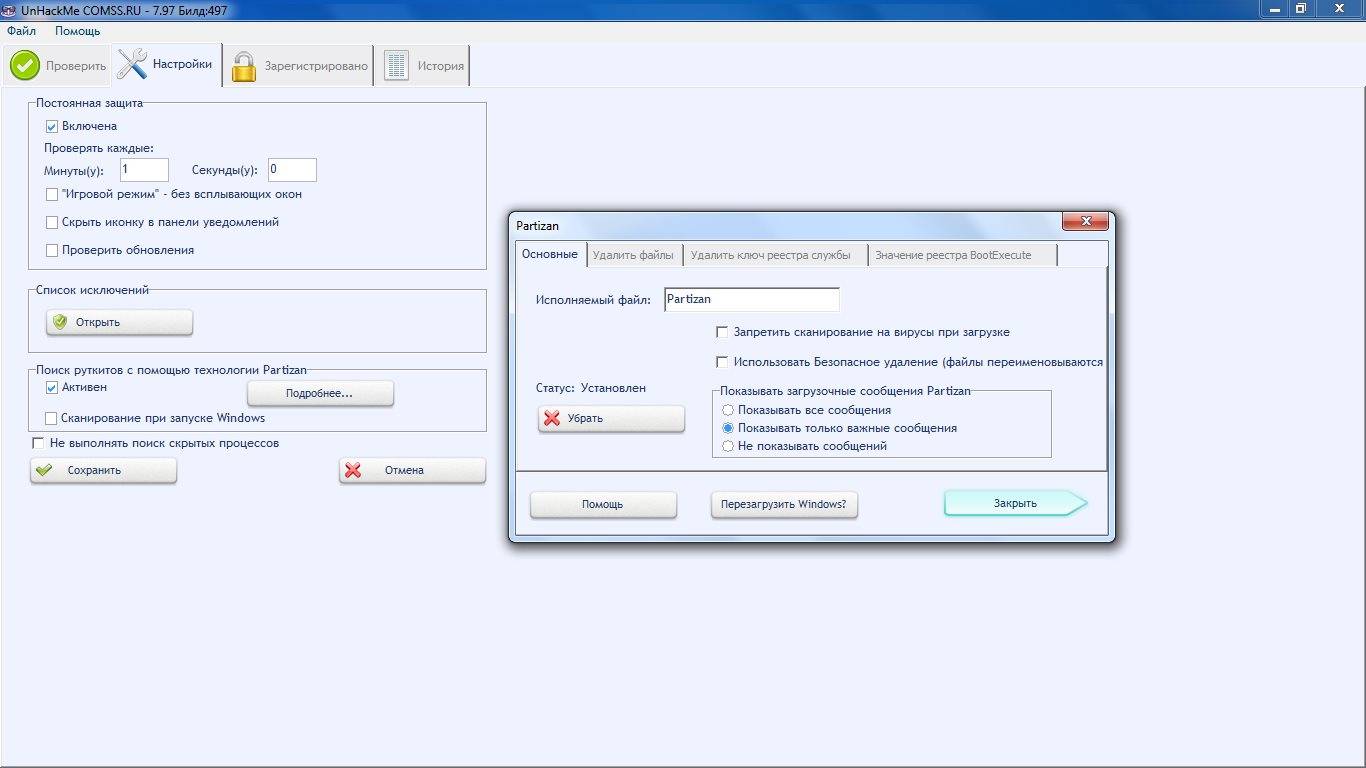Select Показывать только важные сообщения option
1366x768 pixels.
(x=728, y=428)
